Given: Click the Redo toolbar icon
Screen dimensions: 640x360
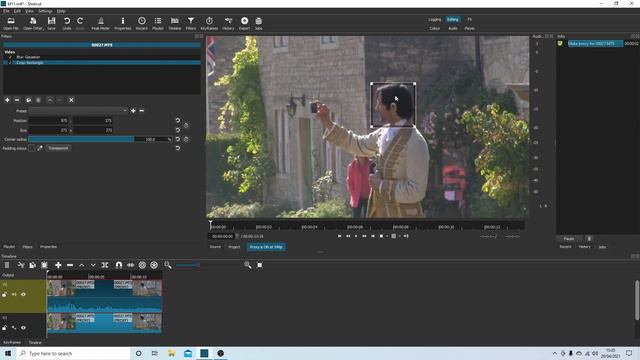Looking at the screenshot, I should point(80,23).
